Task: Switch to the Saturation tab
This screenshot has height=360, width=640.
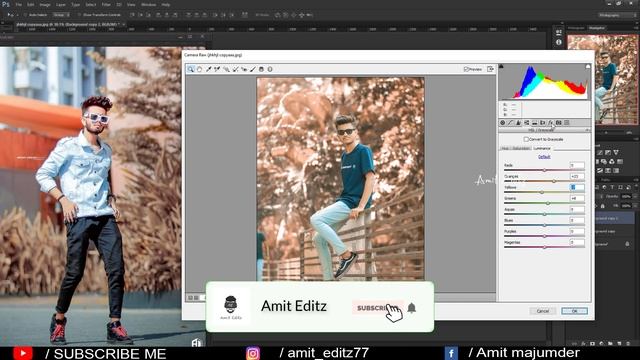Action: (x=521, y=148)
